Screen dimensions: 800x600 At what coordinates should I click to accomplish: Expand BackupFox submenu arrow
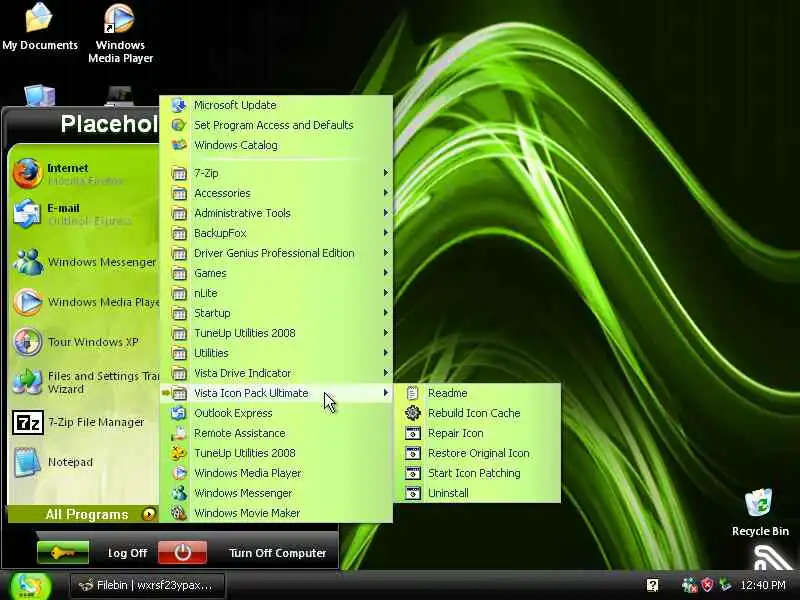click(x=386, y=233)
